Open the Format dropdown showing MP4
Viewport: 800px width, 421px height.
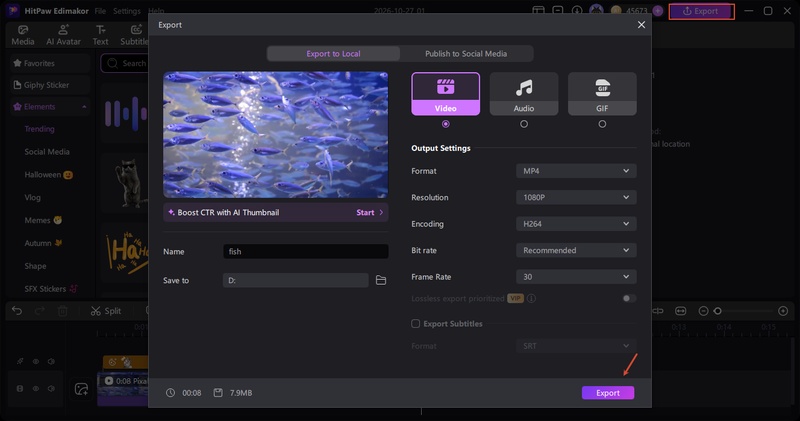pos(576,171)
